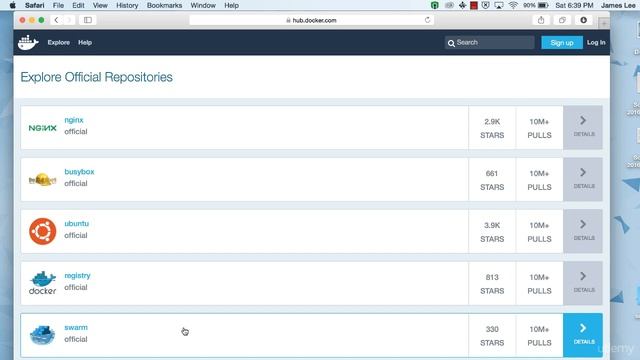This screenshot has height=360, width=640.
Task: Show all tabs overview button
Action: tap(562, 20)
